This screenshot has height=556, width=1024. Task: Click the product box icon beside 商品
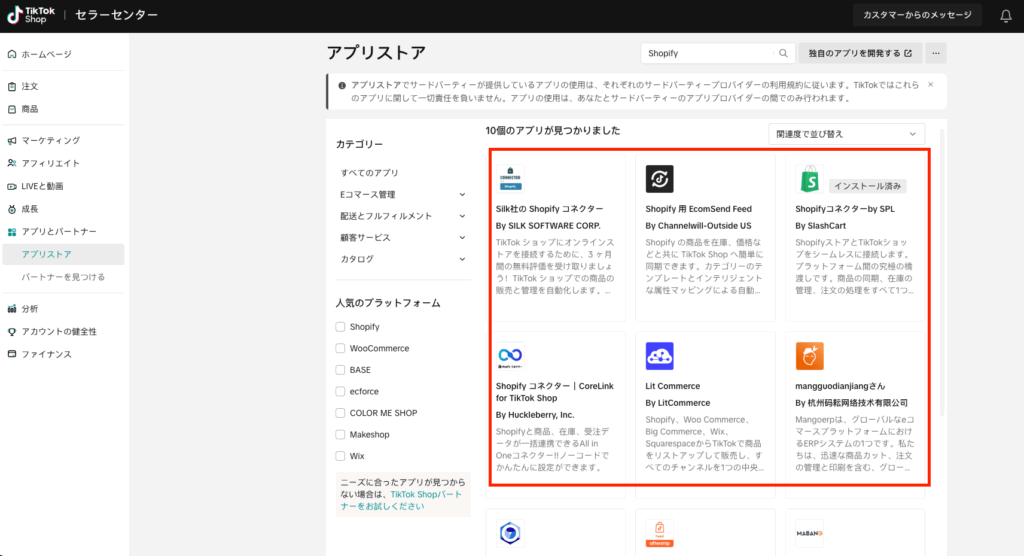pyautogui.click(x=12, y=109)
